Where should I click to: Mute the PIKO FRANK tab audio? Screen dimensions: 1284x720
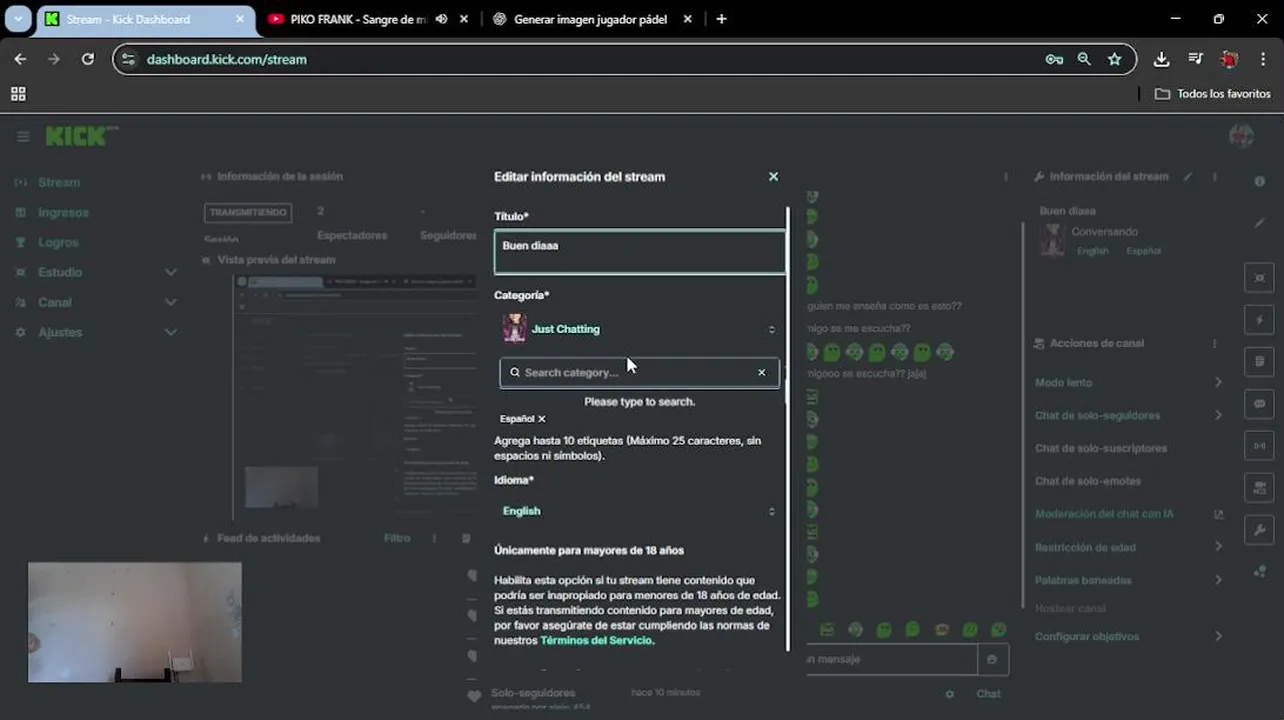pos(441,19)
